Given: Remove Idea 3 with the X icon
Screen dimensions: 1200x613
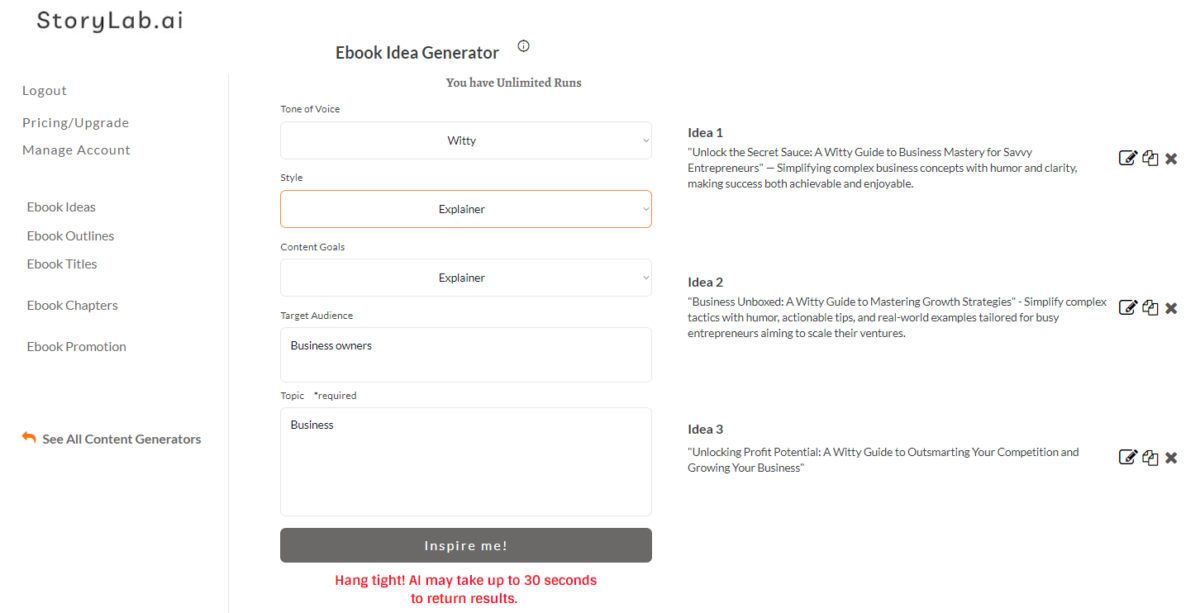Looking at the screenshot, I should click(x=1171, y=457).
